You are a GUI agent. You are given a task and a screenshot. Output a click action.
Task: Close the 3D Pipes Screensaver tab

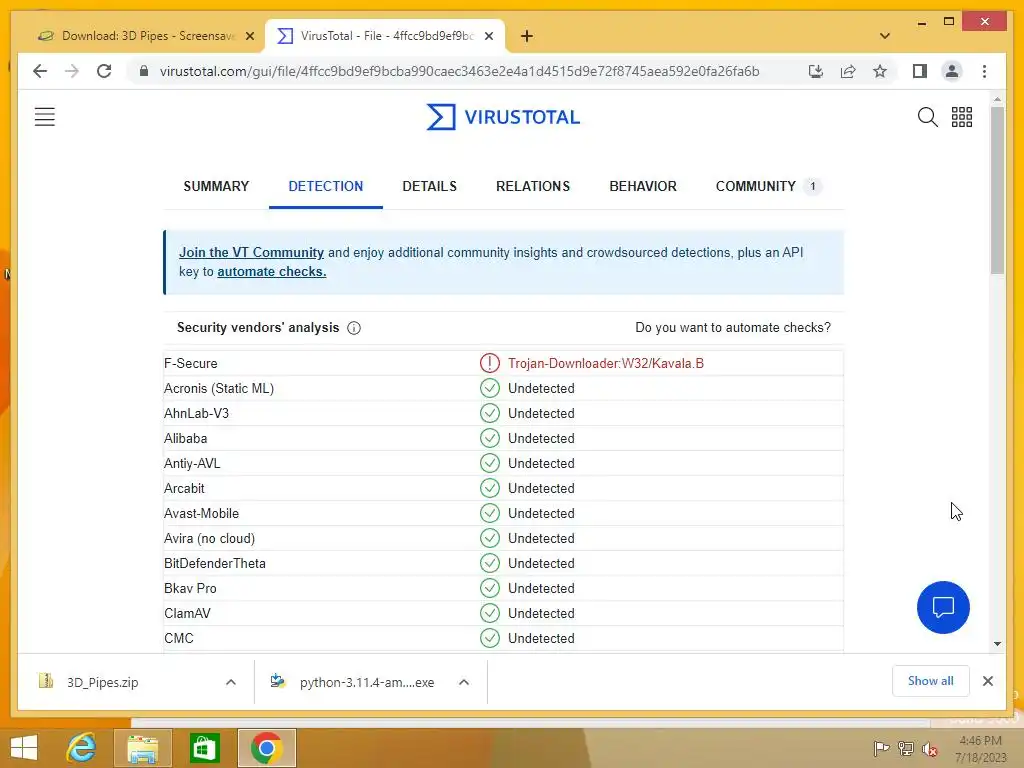[x=249, y=36]
